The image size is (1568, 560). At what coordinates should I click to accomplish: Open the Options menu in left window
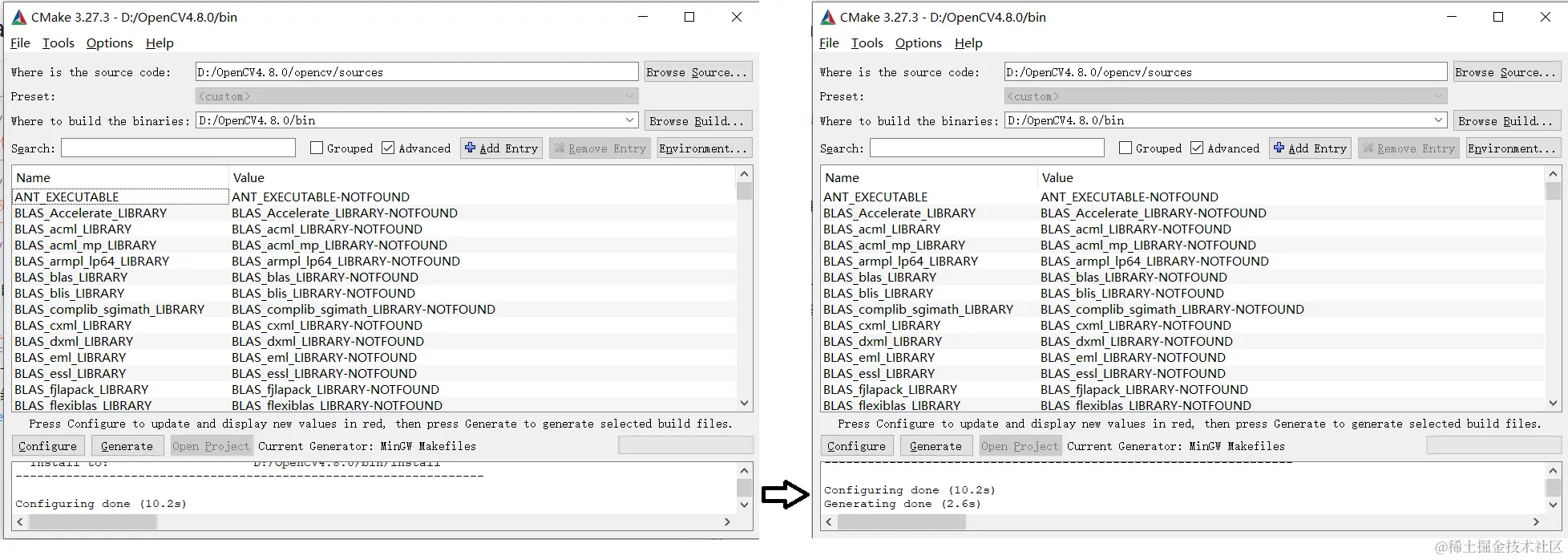(x=110, y=43)
